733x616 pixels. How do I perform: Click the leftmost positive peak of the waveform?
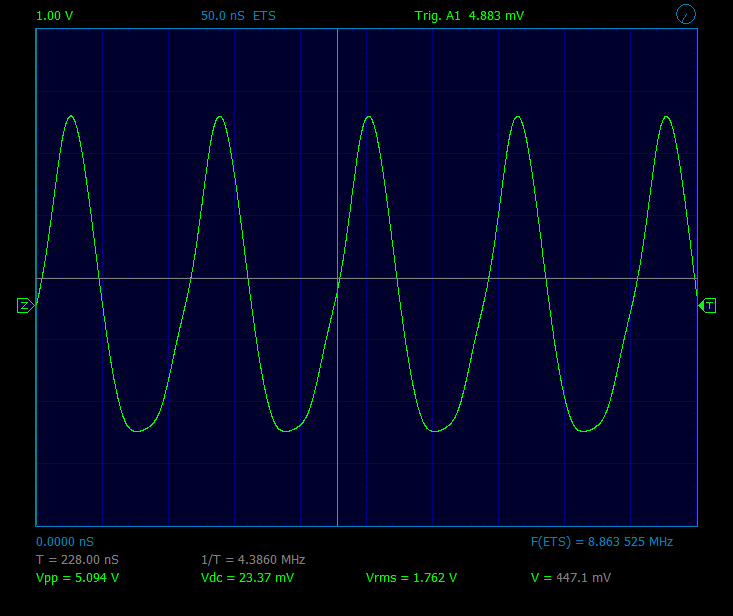click(x=71, y=116)
